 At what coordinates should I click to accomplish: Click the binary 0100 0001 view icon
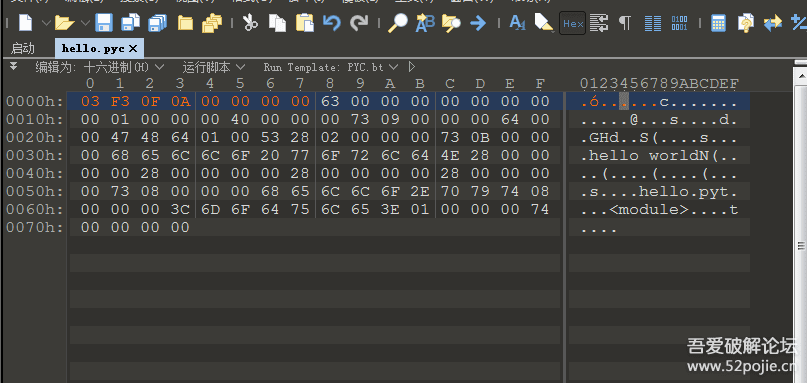(x=679, y=23)
